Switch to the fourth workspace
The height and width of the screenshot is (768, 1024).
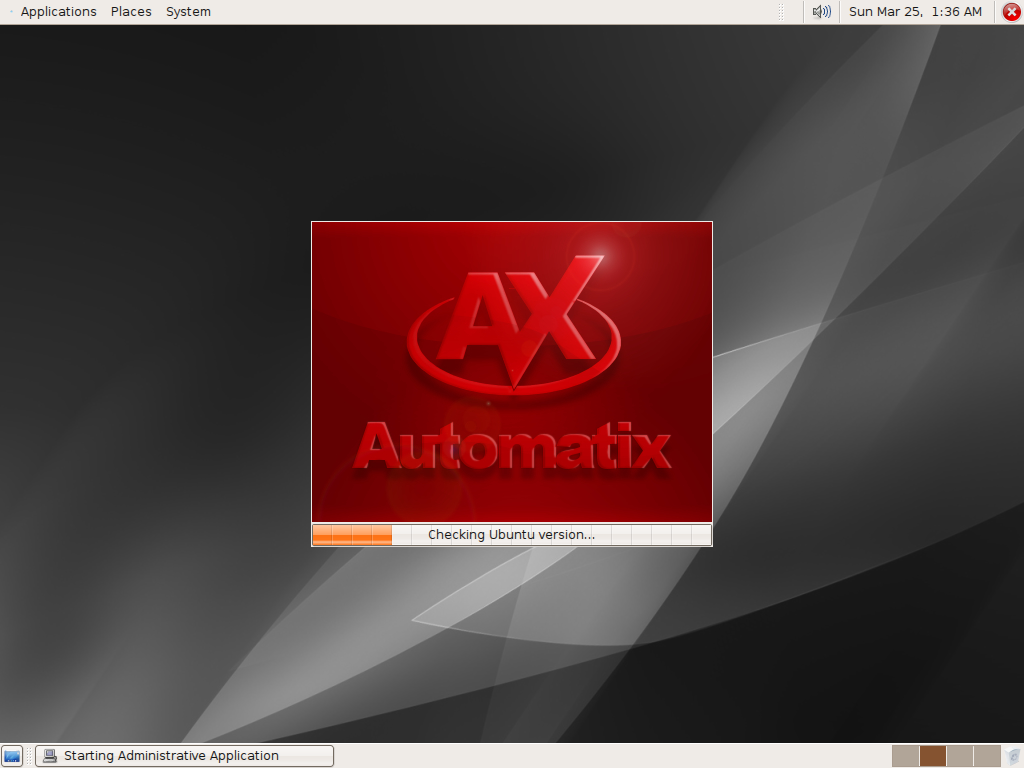pos(987,756)
